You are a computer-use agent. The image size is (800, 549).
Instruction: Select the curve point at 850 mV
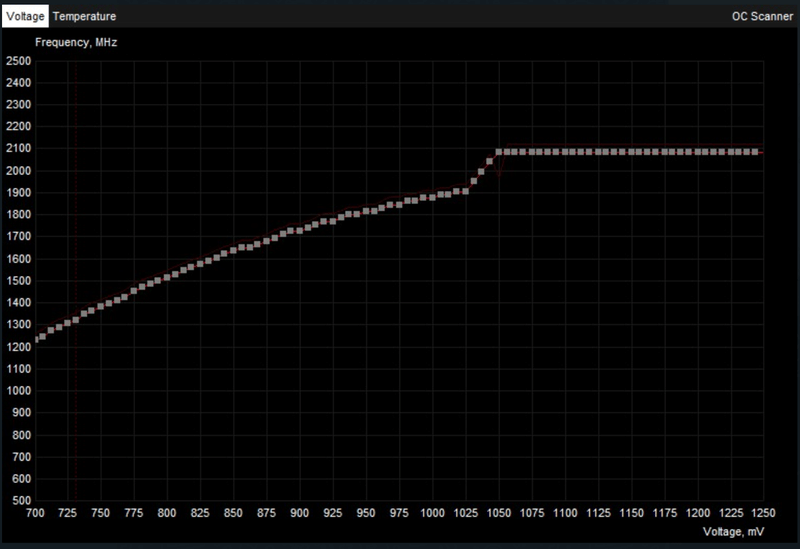point(233,250)
